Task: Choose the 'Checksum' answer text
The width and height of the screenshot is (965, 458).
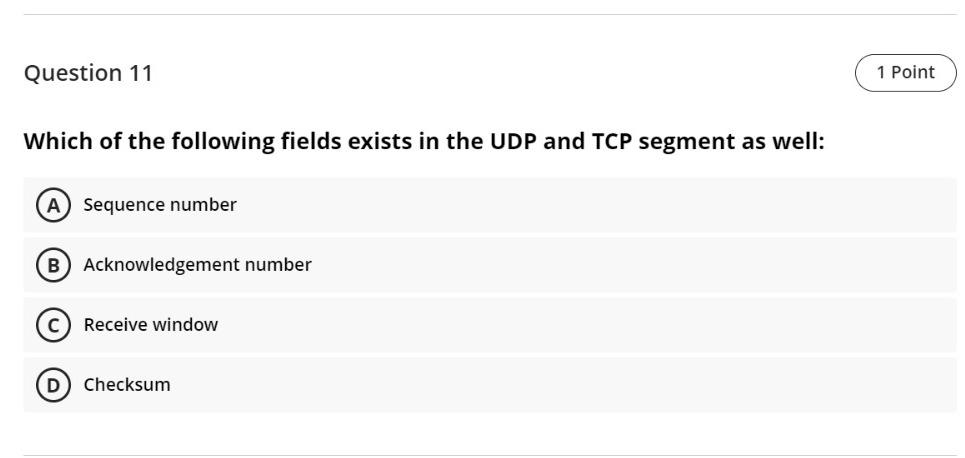Action: [127, 385]
